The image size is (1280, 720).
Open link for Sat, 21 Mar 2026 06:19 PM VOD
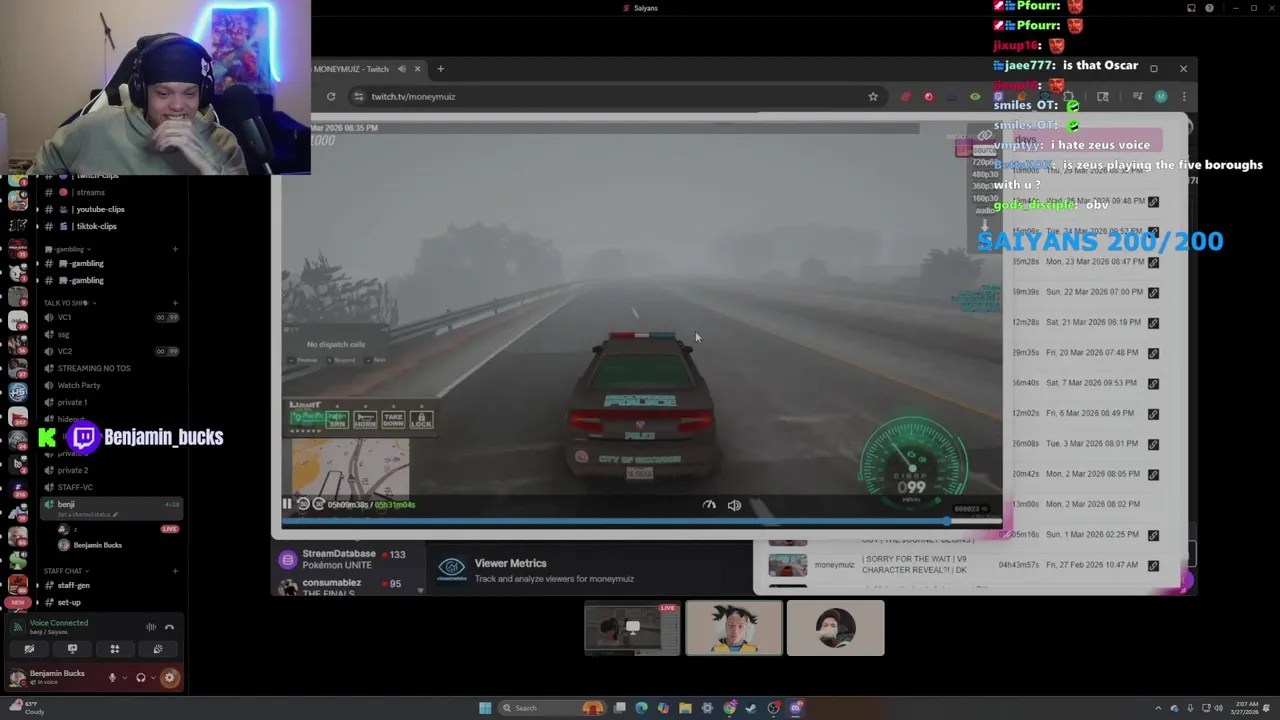[1153, 323]
